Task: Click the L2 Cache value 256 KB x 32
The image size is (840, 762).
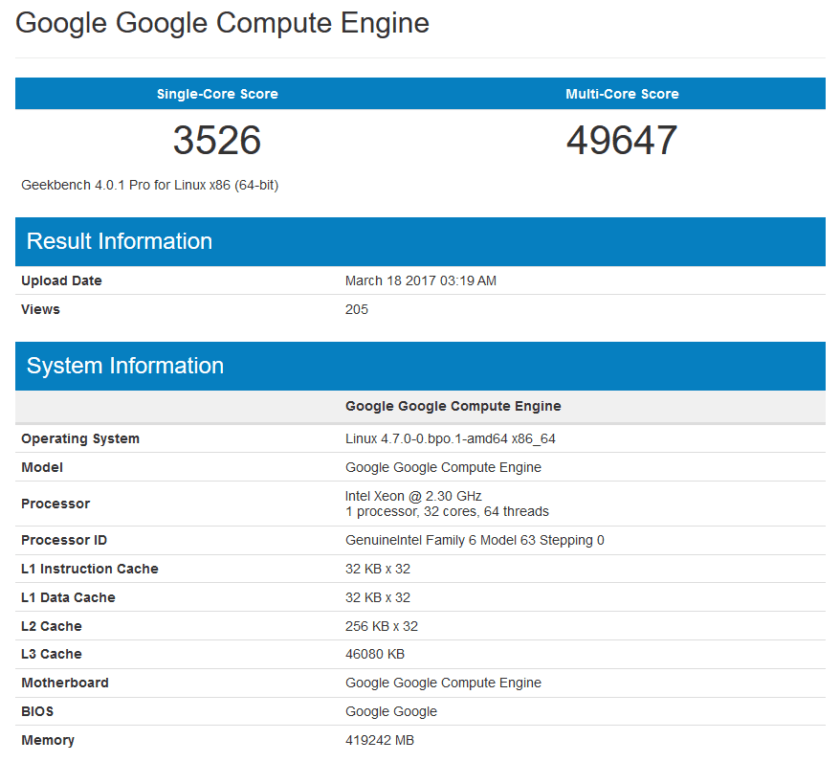Action: pyautogui.click(x=381, y=627)
